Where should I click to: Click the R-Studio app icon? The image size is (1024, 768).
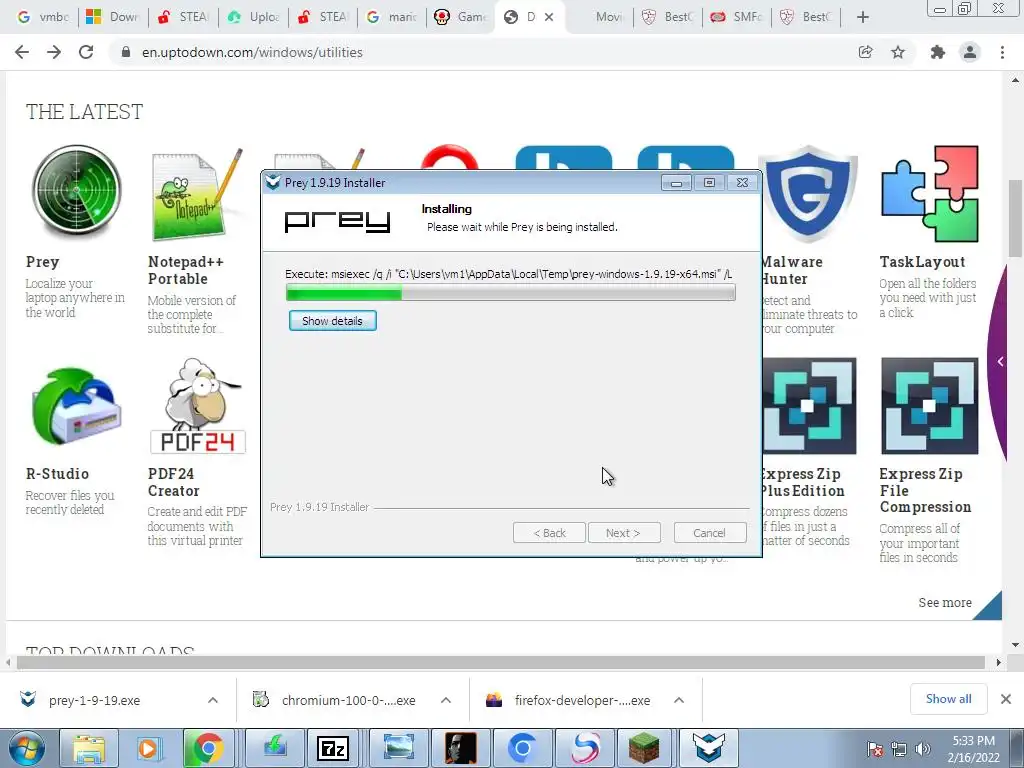click(76, 406)
